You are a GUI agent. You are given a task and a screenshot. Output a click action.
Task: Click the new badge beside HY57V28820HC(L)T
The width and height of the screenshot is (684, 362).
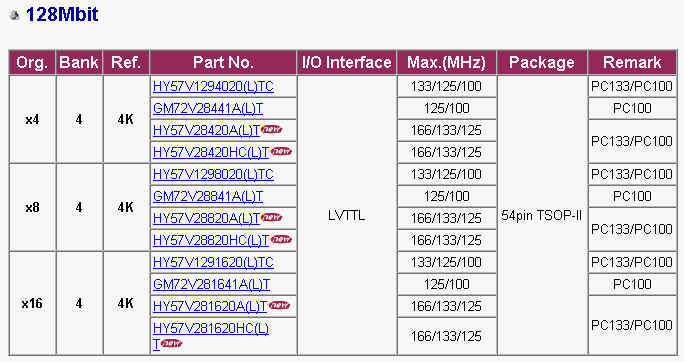click(x=281, y=239)
